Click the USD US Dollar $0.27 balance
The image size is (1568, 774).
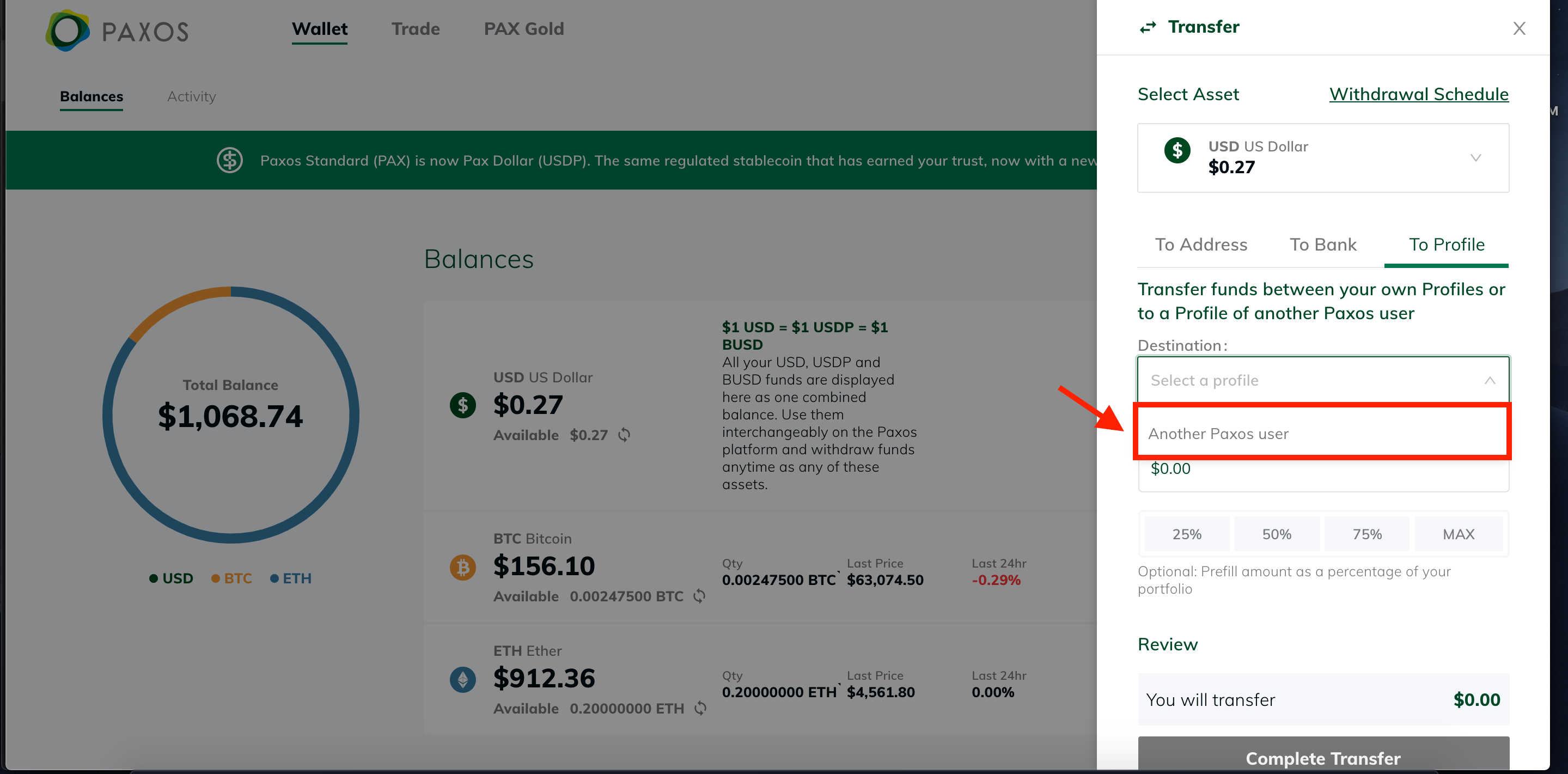coord(528,405)
